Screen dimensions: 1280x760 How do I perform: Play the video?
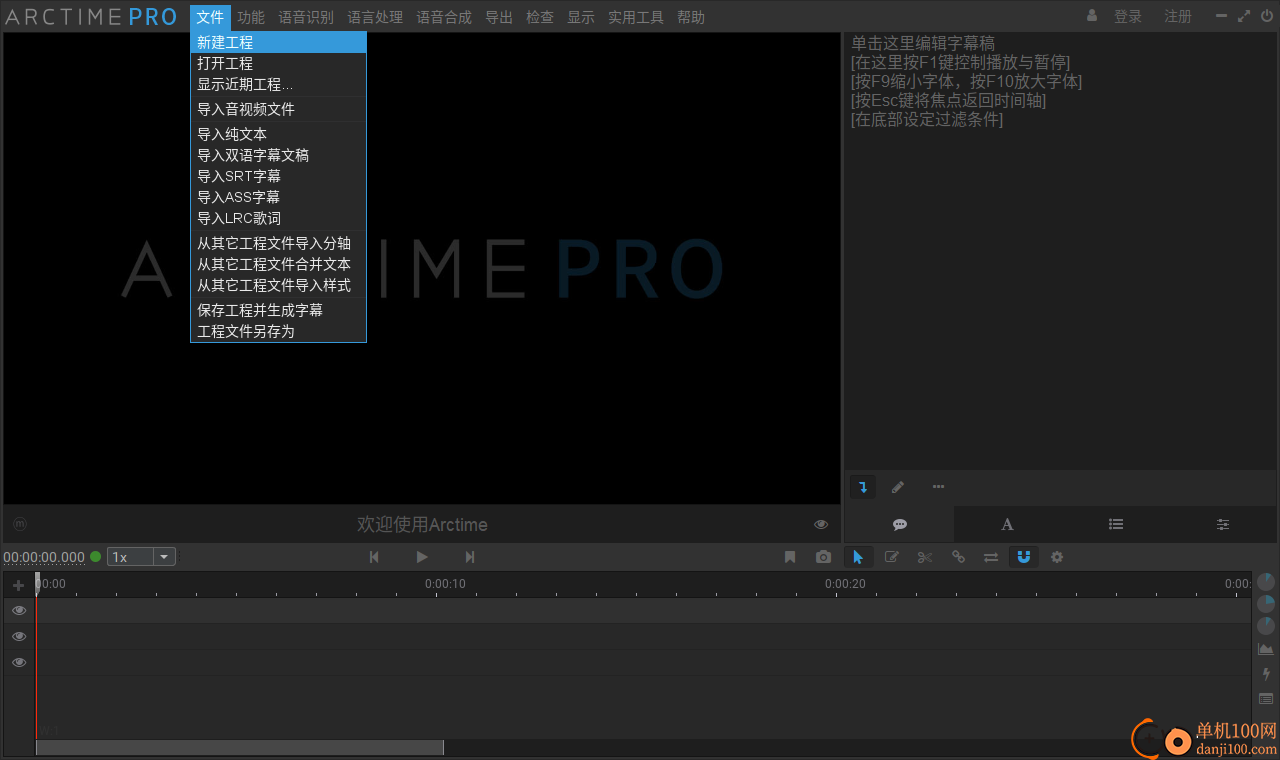[x=422, y=557]
